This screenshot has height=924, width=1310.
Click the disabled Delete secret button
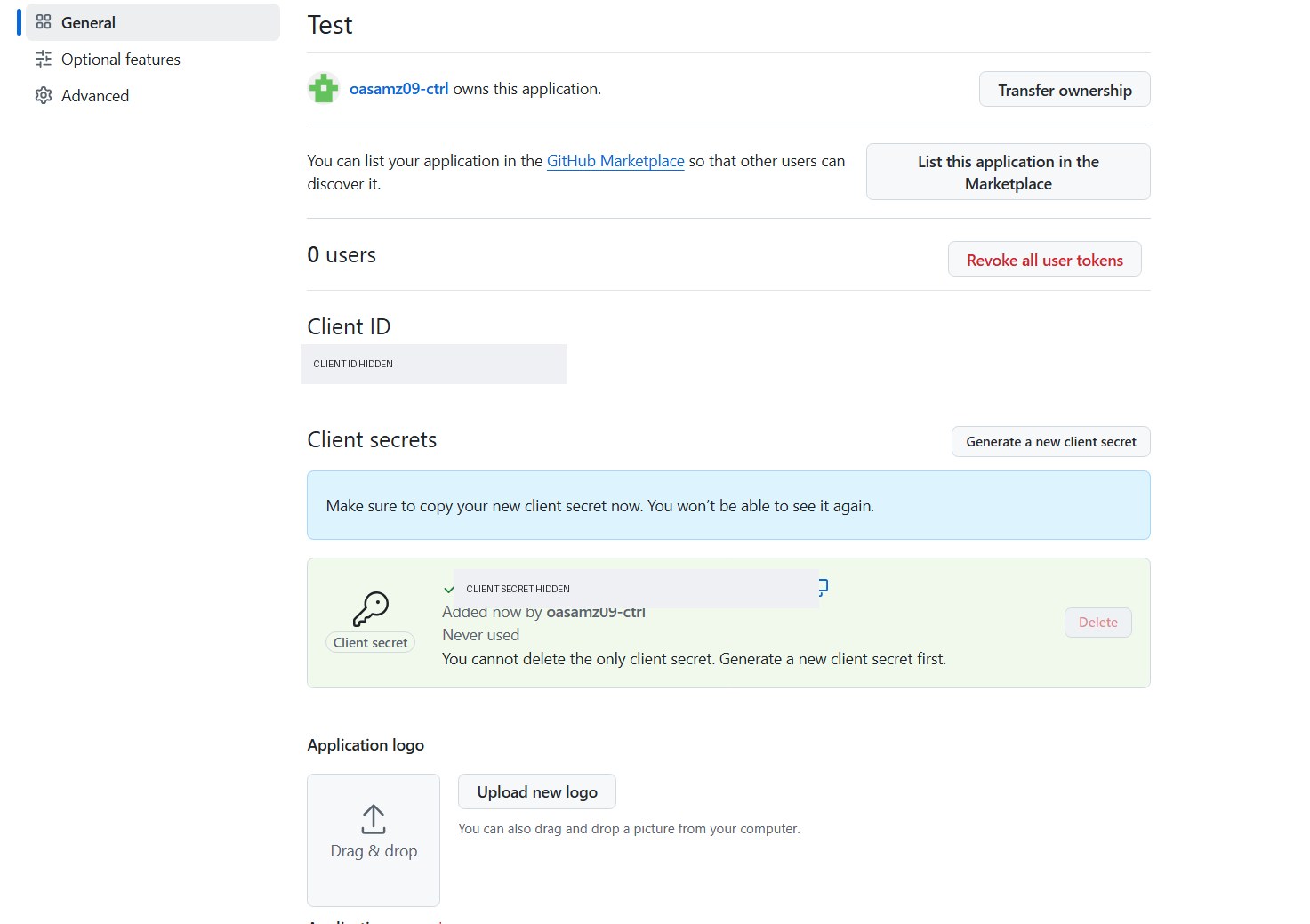(1097, 623)
